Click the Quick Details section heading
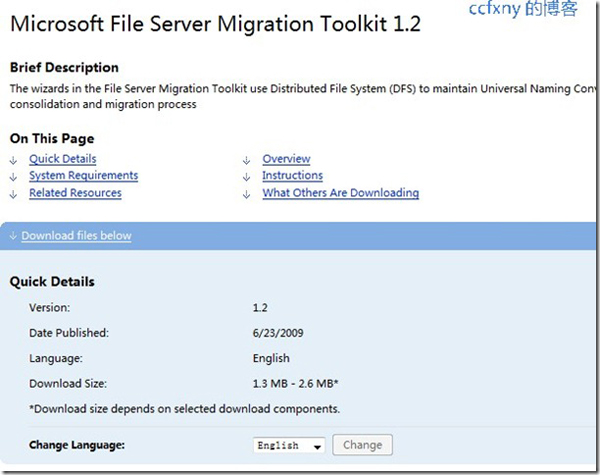The image size is (600, 475). click(52, 282)
